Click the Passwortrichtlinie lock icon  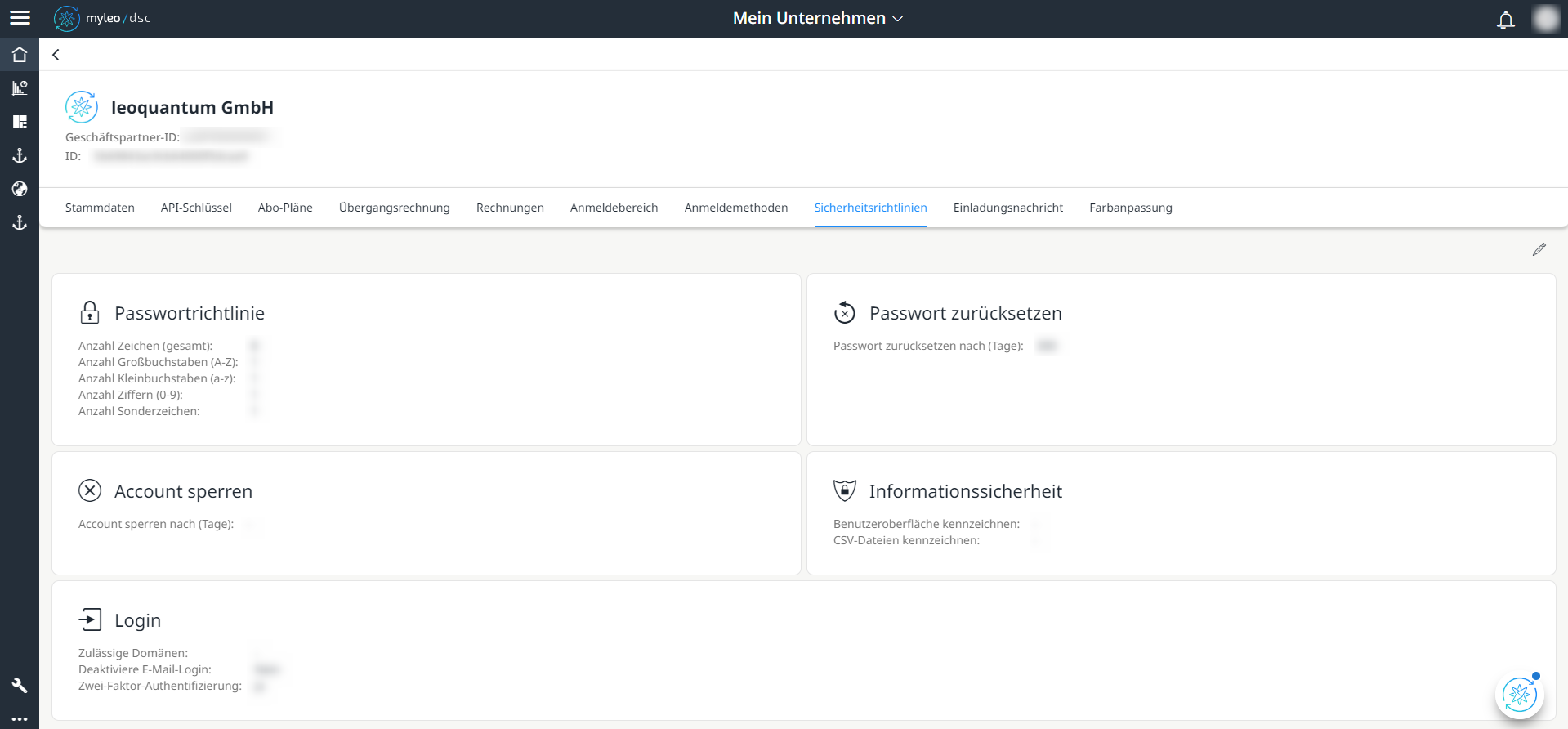[x=90, y=312]
